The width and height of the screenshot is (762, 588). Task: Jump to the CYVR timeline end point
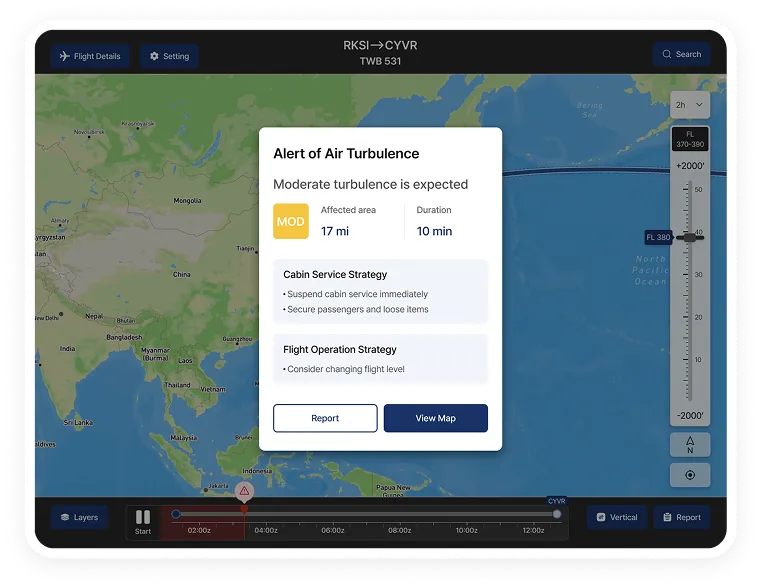click(557, 514)
